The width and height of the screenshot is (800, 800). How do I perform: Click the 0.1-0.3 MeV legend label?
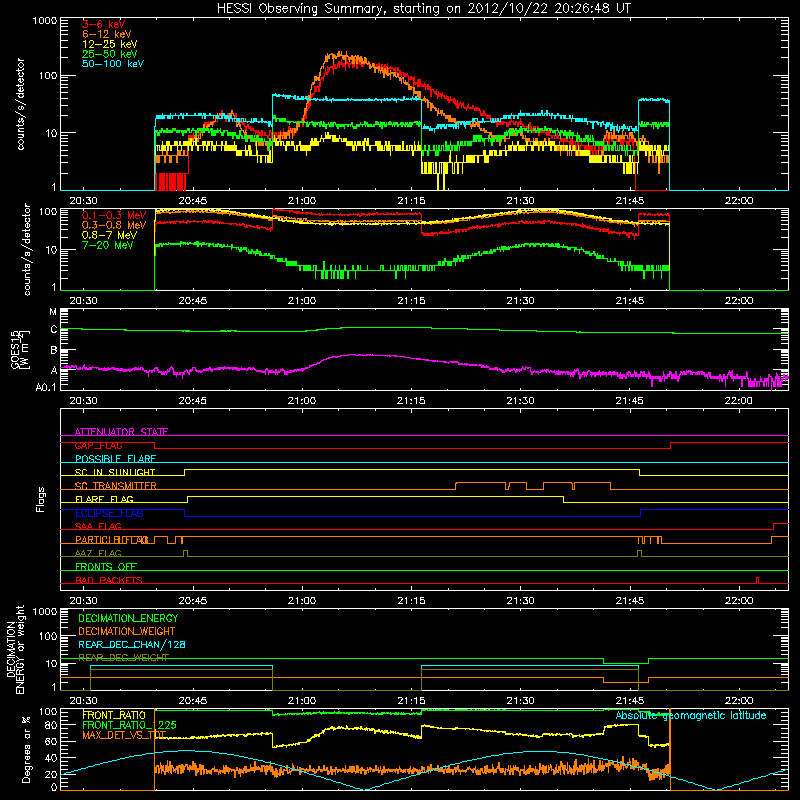point(114,215)
